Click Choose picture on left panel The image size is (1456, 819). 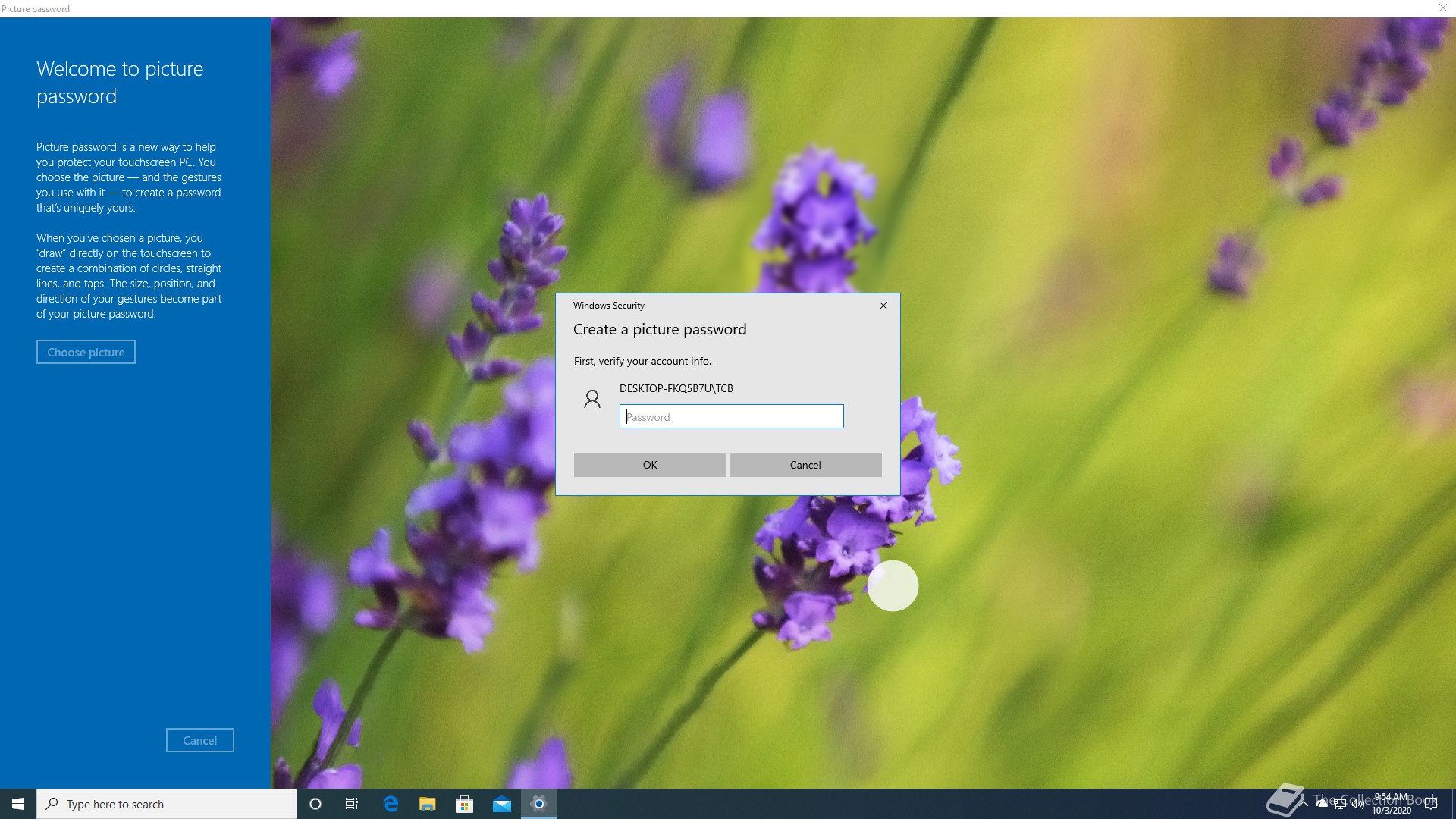(x=86, y=352)
